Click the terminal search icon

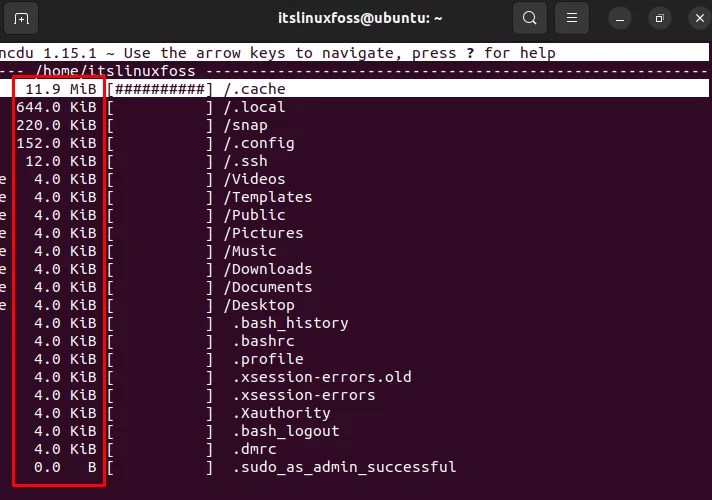[529, 18]
